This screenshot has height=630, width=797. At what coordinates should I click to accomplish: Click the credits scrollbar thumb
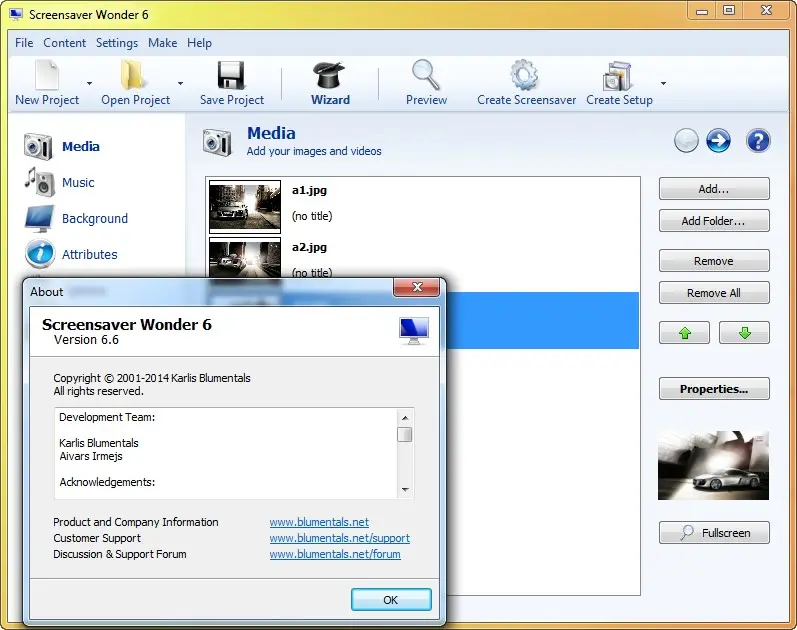coord(405,435)
